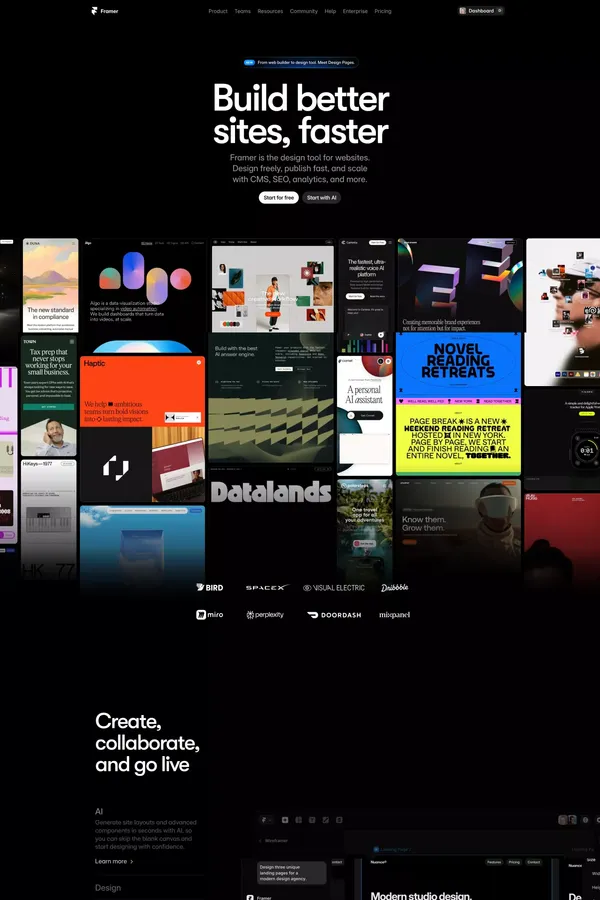This screenshot has width=600, height=900.
Task: Click the Dashboard workspace avatar icon
Action: (462, 11)
